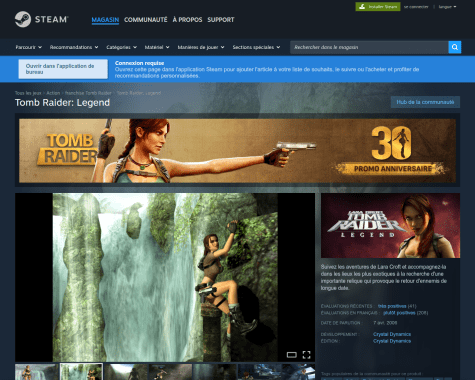Click the Installer Steam green button
This screenshot has height=380, width=475.
click(x=378, y=7)
